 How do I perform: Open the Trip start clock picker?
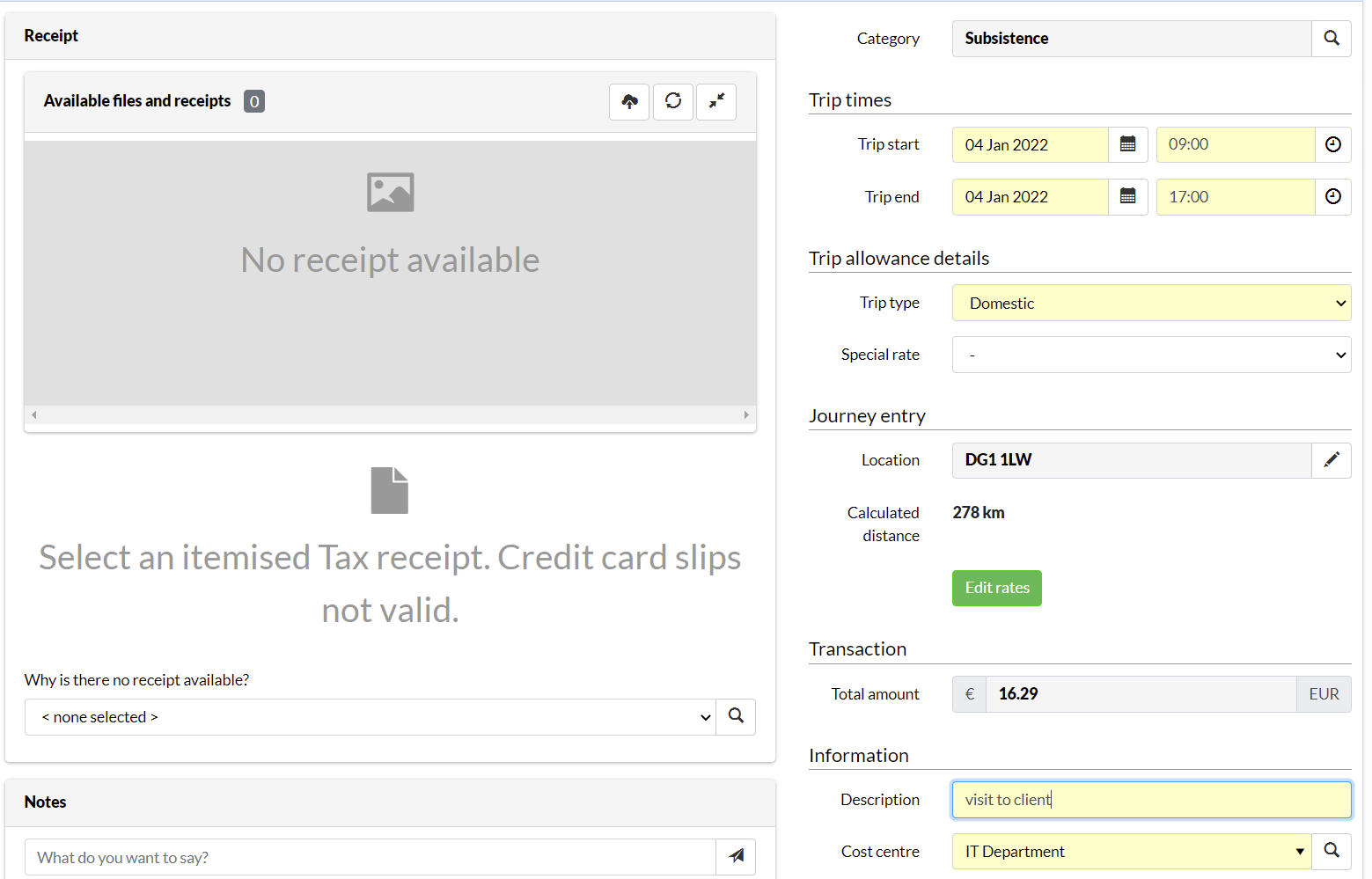click(1333, 144)
